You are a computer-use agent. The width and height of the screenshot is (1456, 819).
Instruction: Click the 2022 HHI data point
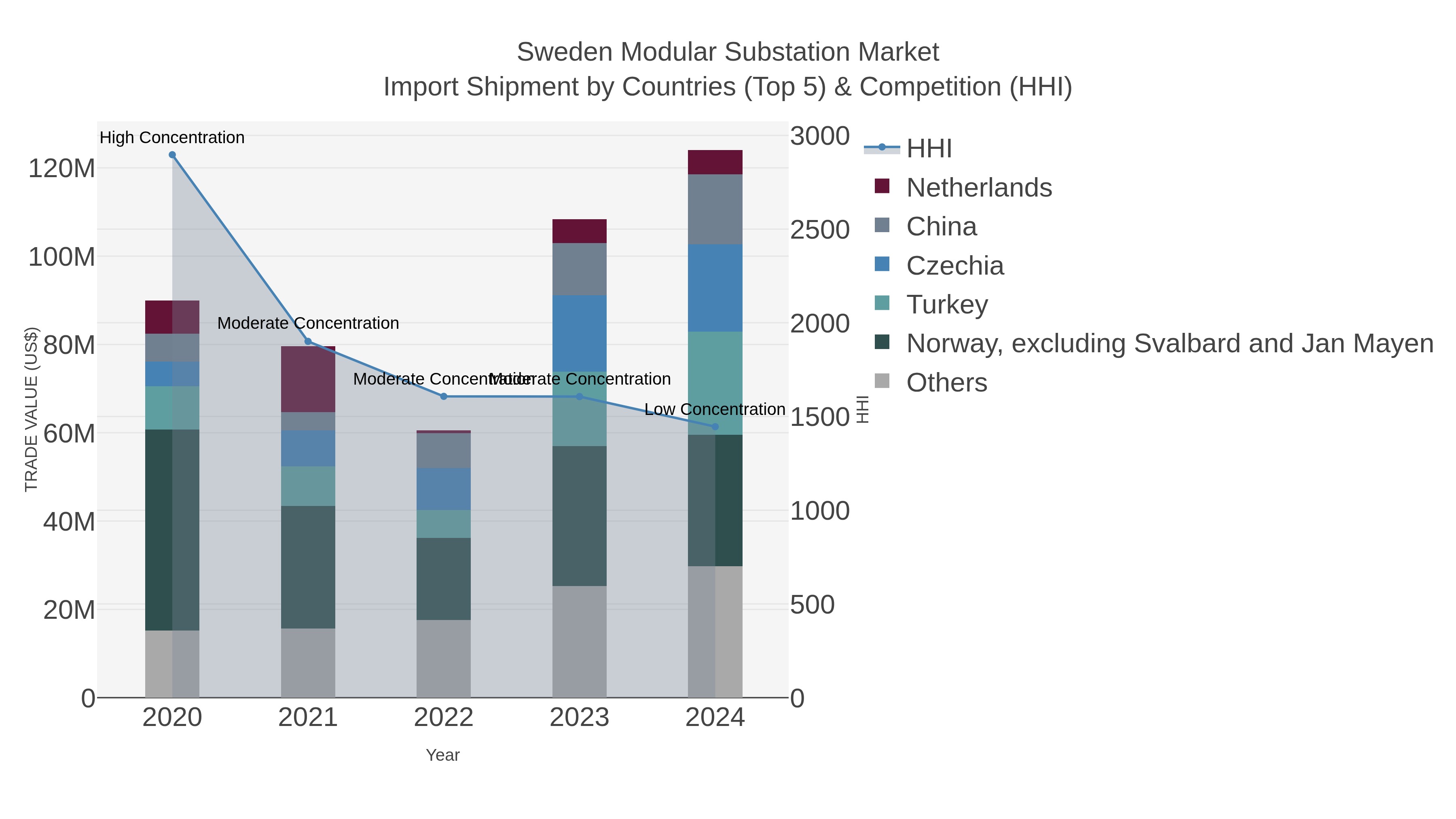444,397
